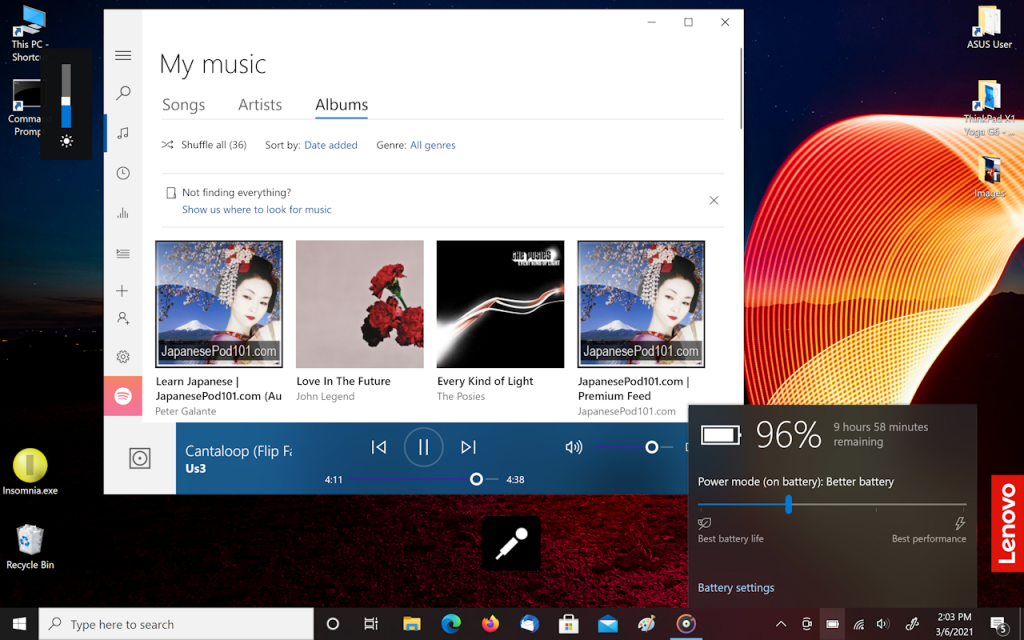Open the search icon in Groove sidebar
This screenshot has width=1024, height=640.
point(123,93)
